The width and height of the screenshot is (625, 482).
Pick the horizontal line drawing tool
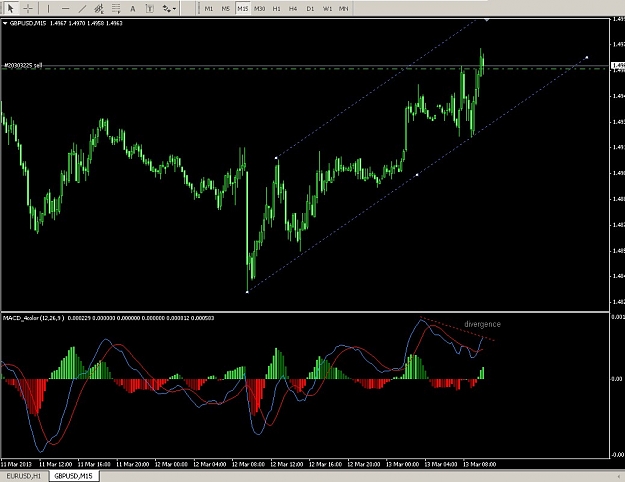[65, 8]
